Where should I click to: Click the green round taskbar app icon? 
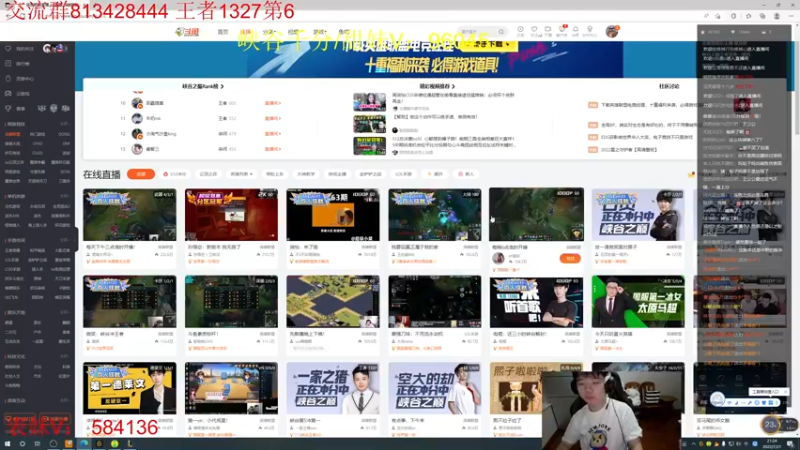tap(114, 444)
